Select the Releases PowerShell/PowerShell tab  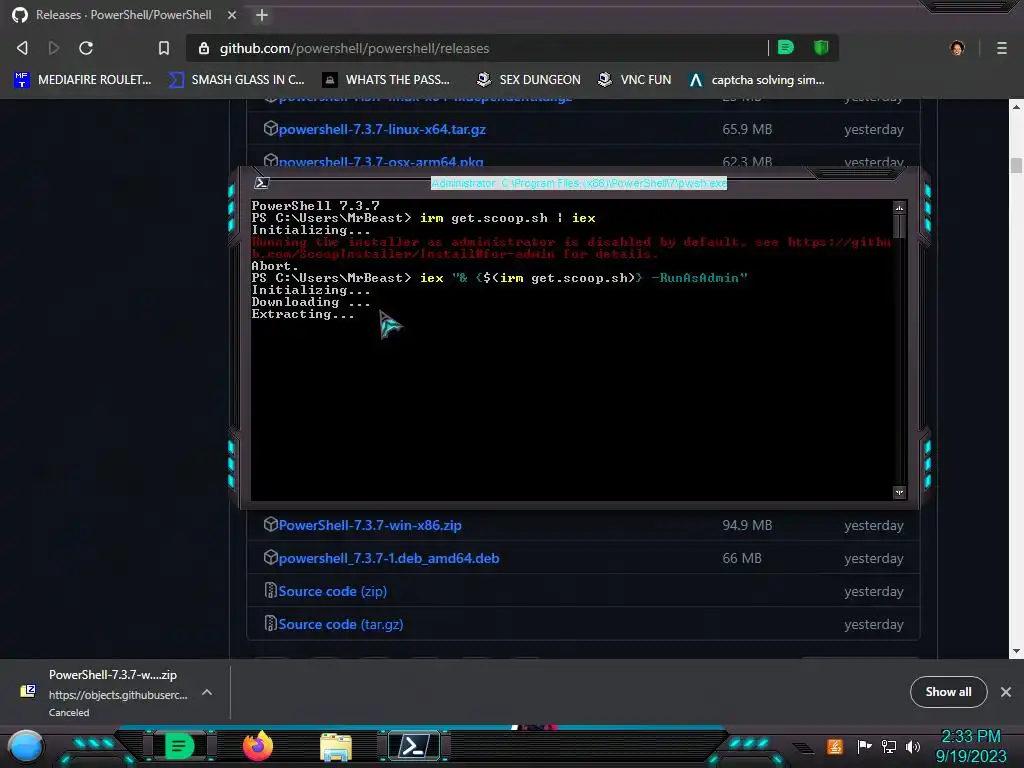[123, 15]
